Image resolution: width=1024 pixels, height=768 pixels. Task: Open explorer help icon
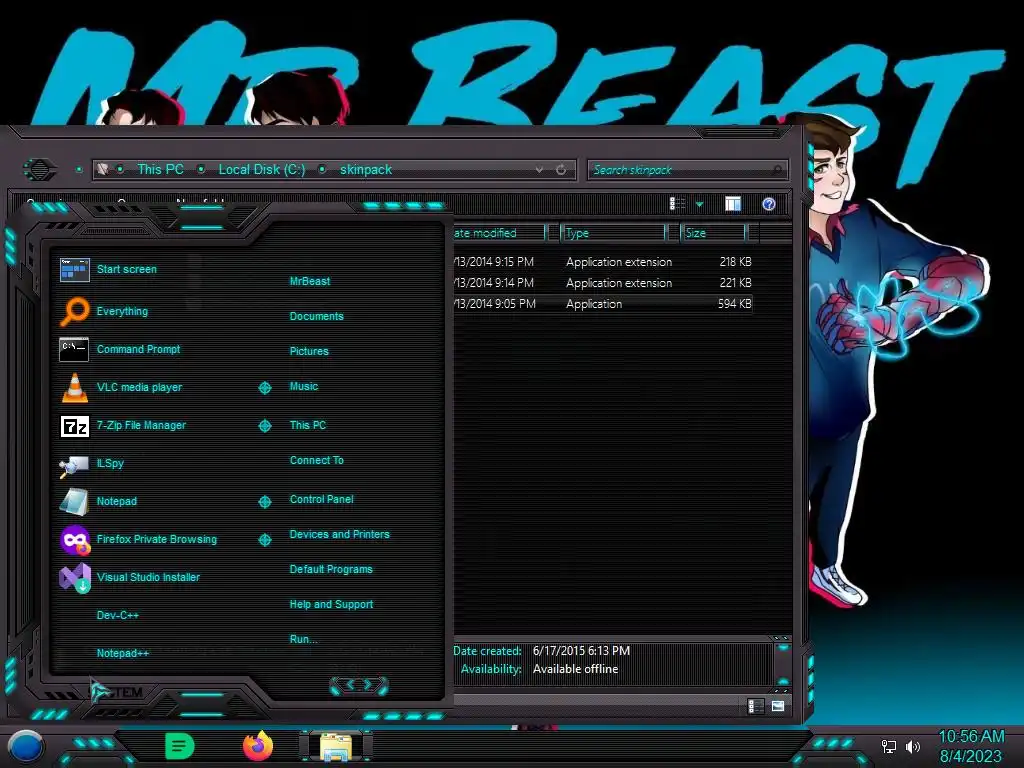click(769, 204)
